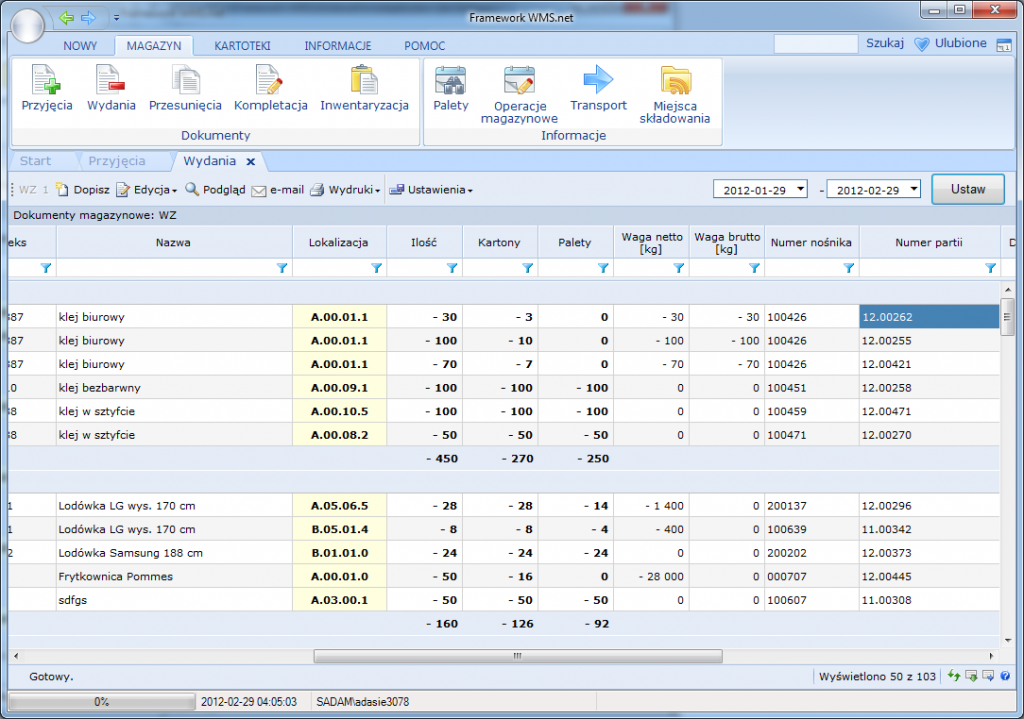Open Wydania documents icon in ribbon
This screenshot has width=1024, height=719.
[111, 80]
